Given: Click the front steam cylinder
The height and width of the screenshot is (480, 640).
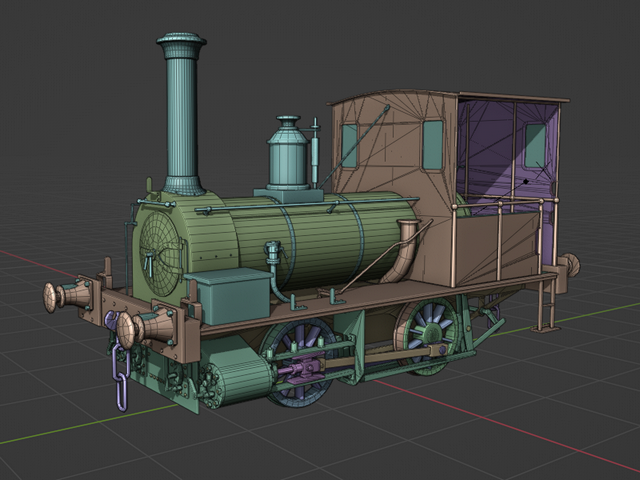Looking at the screenshot, I should pos(238,380).
